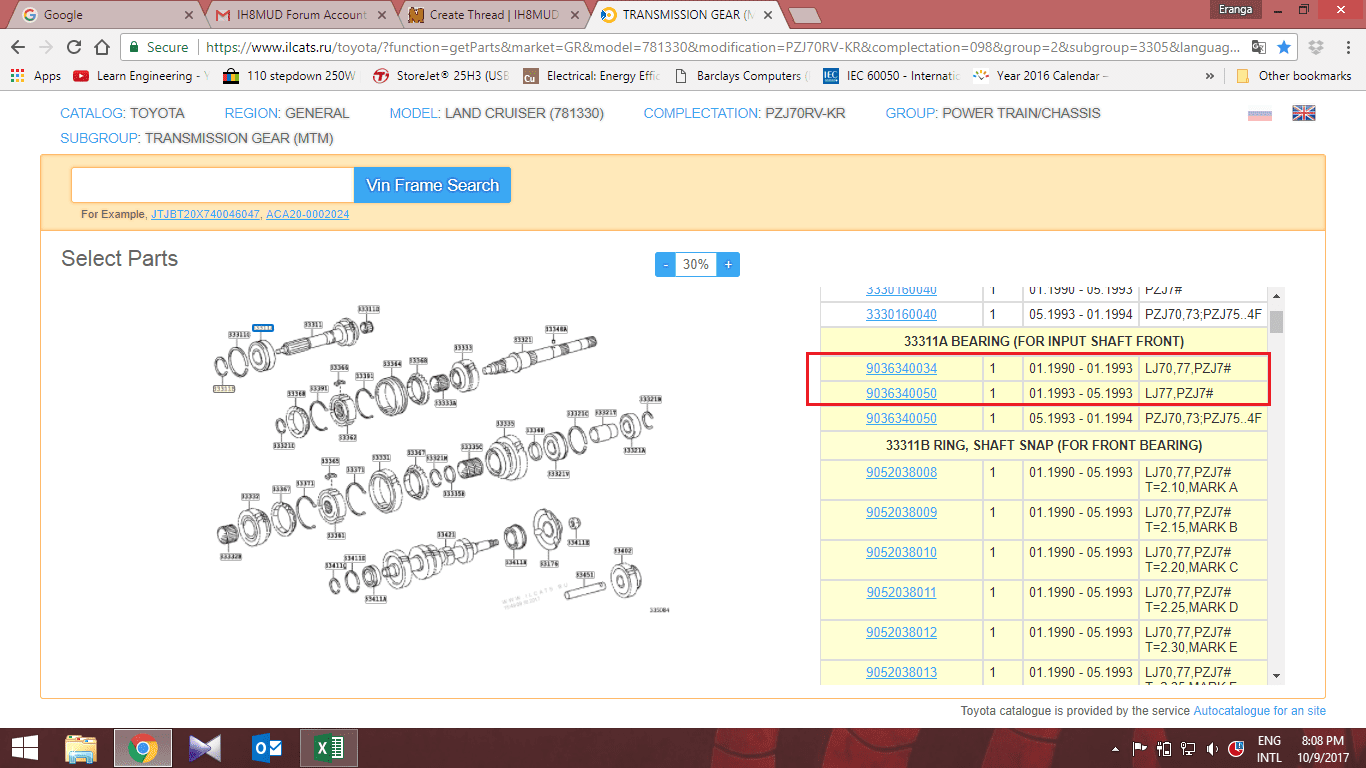Open part number 9052038008 link
This screenshot has width=1366, height=768.
coord(901,472)
